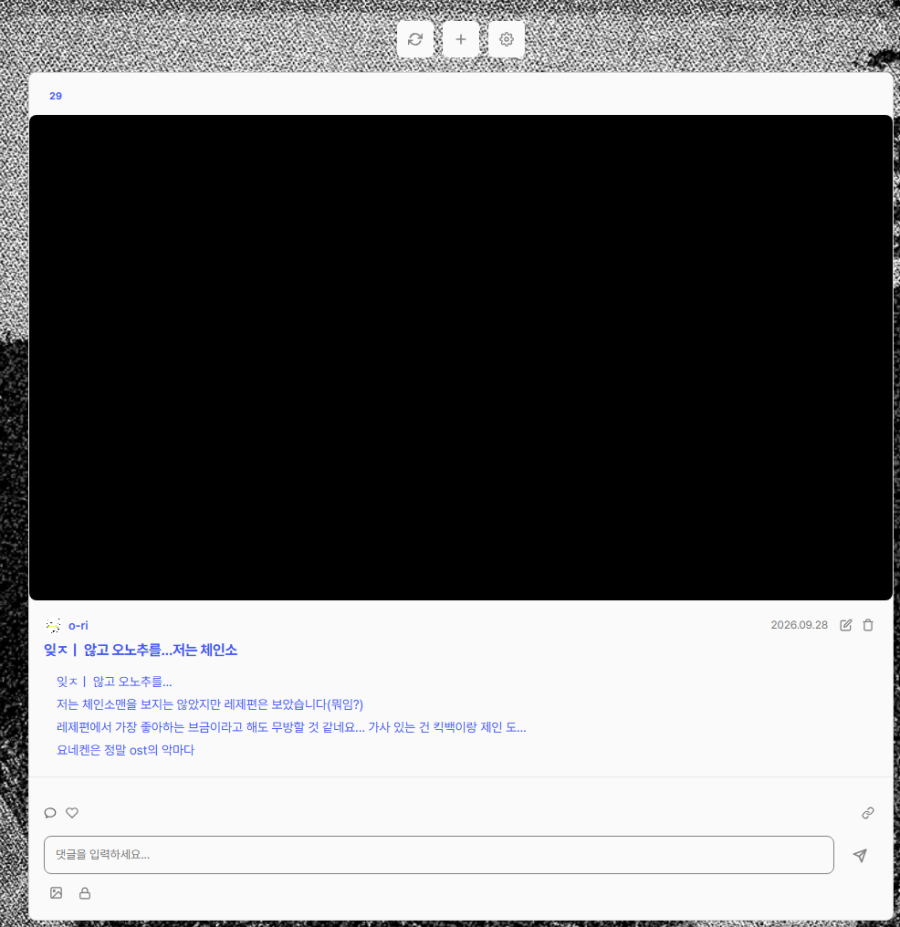Click the line starting 레제편에서 가장 좋아하는
This screenshot has width=900, height=927.
(x=291, y=727)
